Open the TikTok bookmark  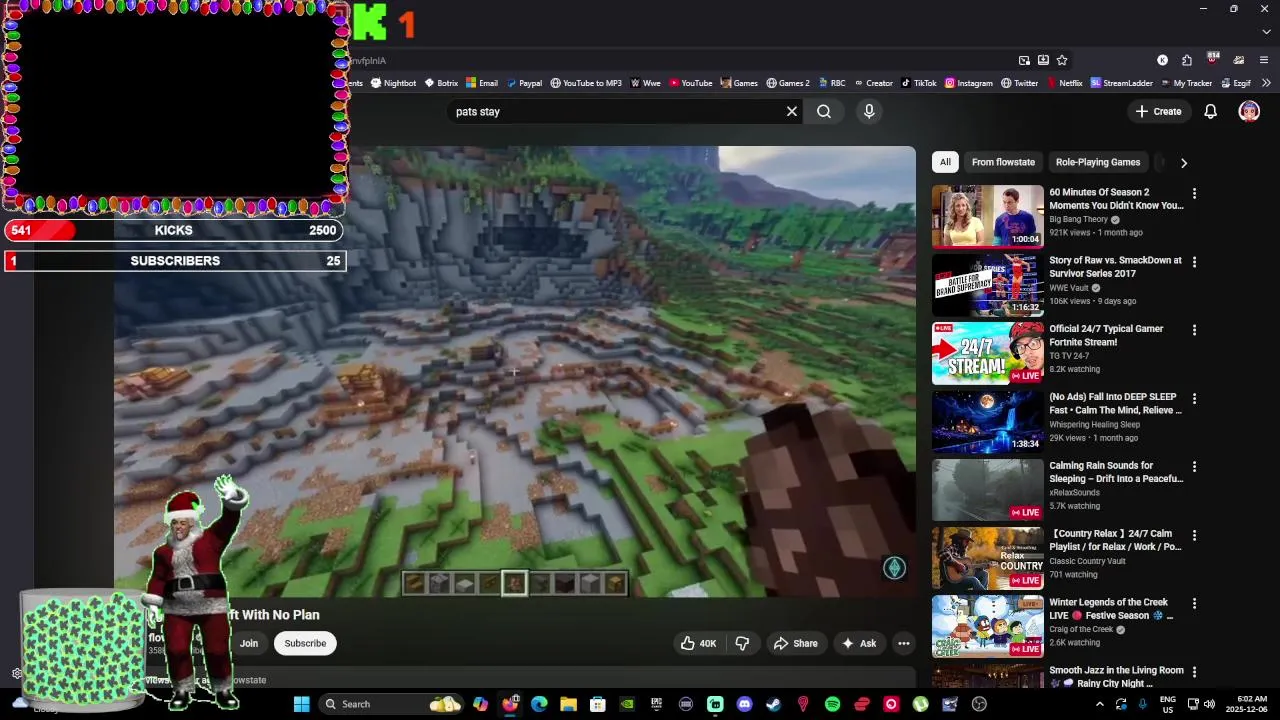pyautogui.click(x=919, y=83)
